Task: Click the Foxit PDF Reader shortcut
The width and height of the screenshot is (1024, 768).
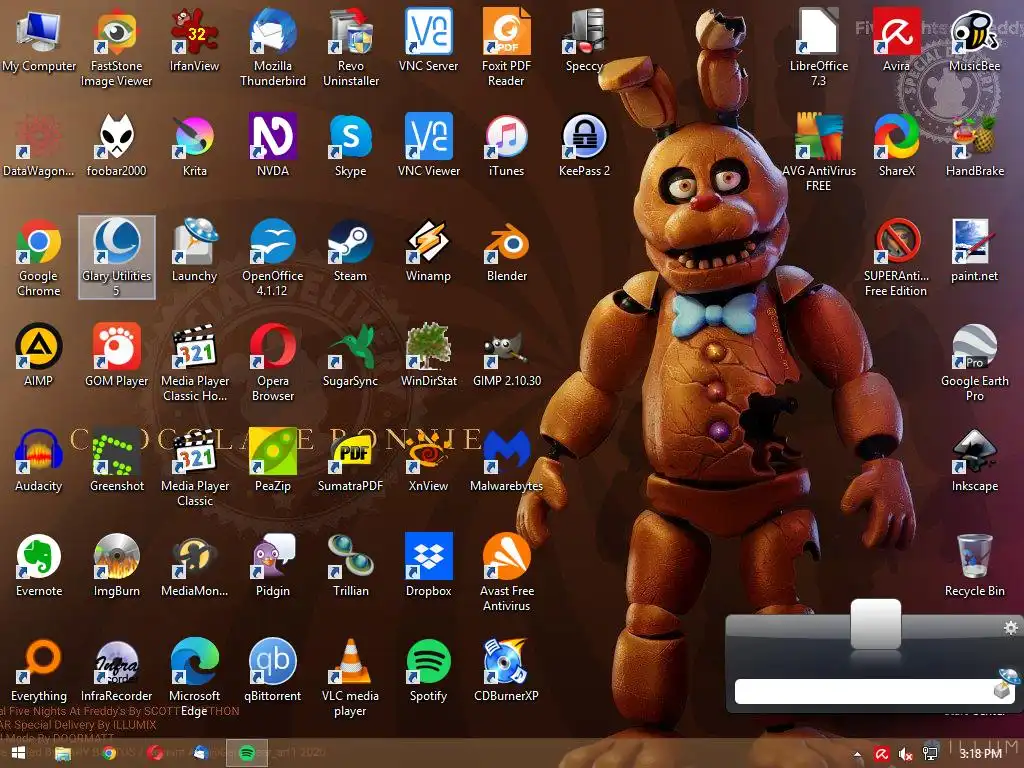Action: tap(506, 48)
